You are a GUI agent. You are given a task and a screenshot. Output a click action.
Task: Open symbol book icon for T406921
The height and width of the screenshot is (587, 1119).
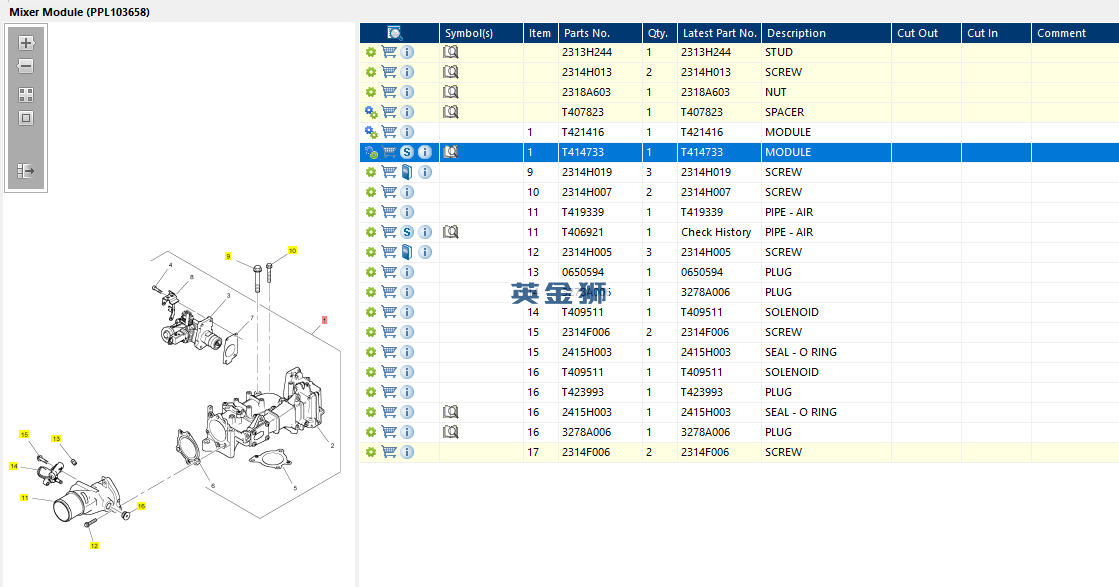(450, 232)
